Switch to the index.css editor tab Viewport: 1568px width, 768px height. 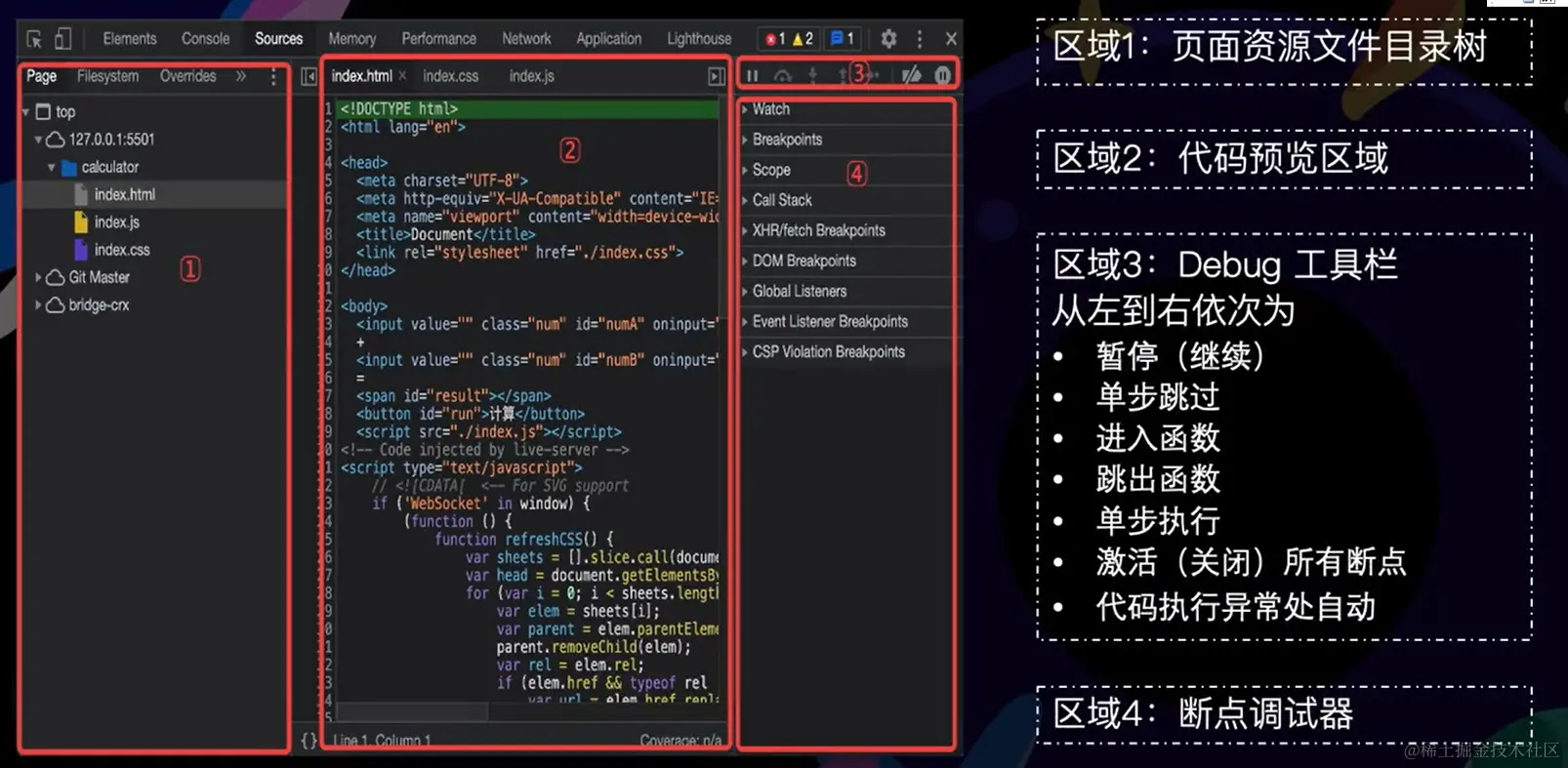pyautogui.click(x=451, y=76)
